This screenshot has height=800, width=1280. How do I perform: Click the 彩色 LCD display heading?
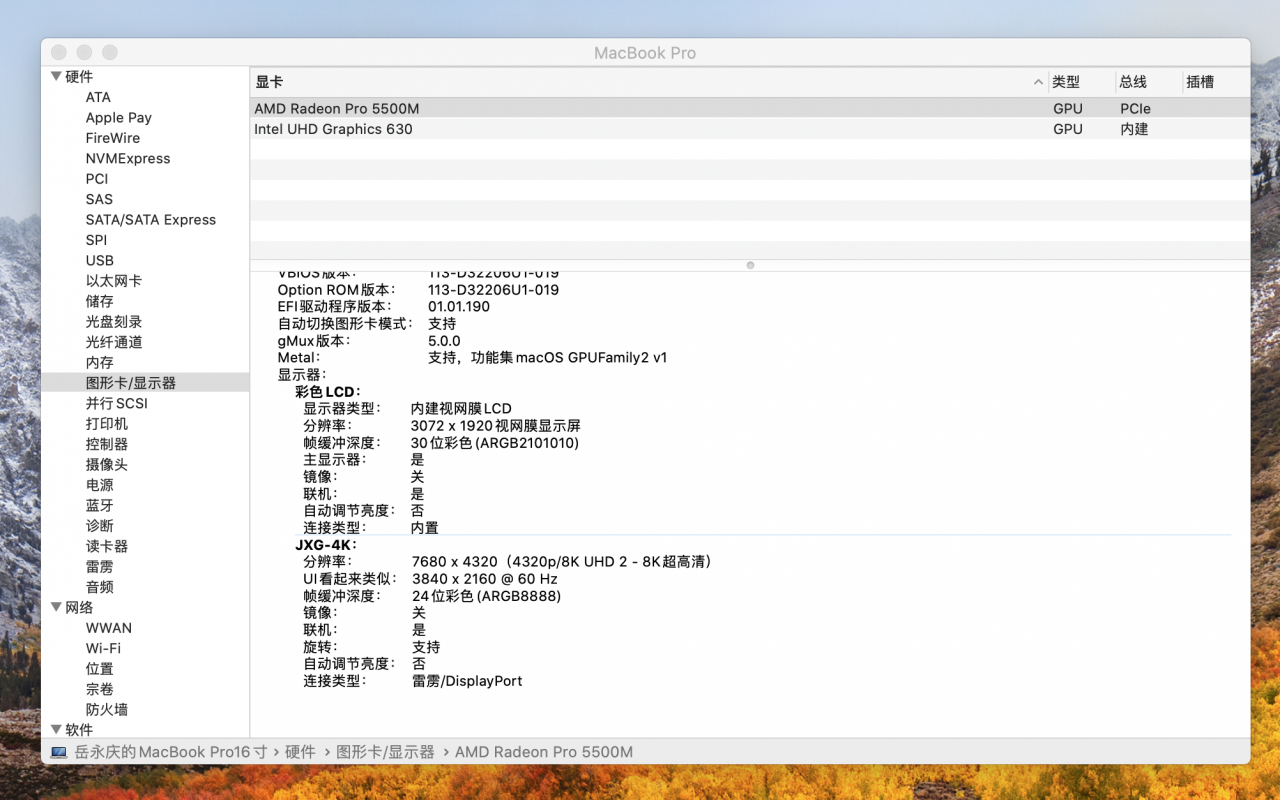coord(327,392)
